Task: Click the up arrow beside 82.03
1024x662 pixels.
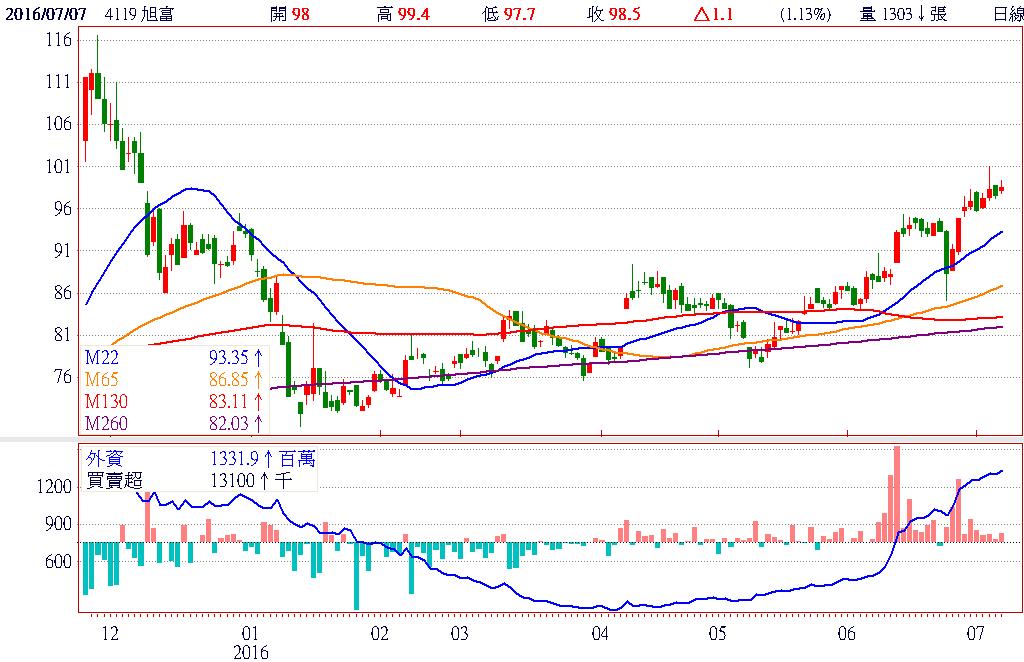Action: pos(259,422)
